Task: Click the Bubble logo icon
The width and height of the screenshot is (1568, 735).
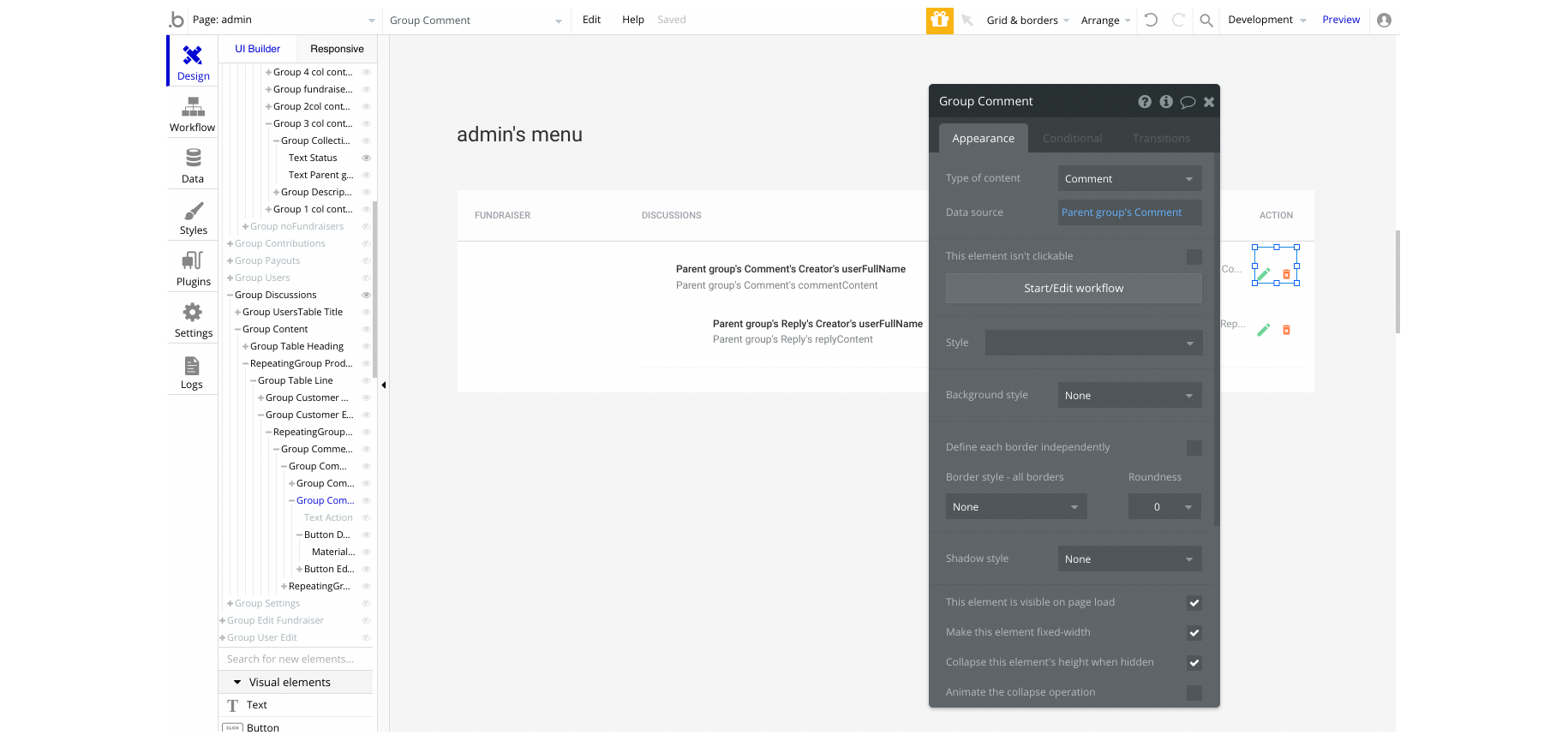Action: [177, 19]
